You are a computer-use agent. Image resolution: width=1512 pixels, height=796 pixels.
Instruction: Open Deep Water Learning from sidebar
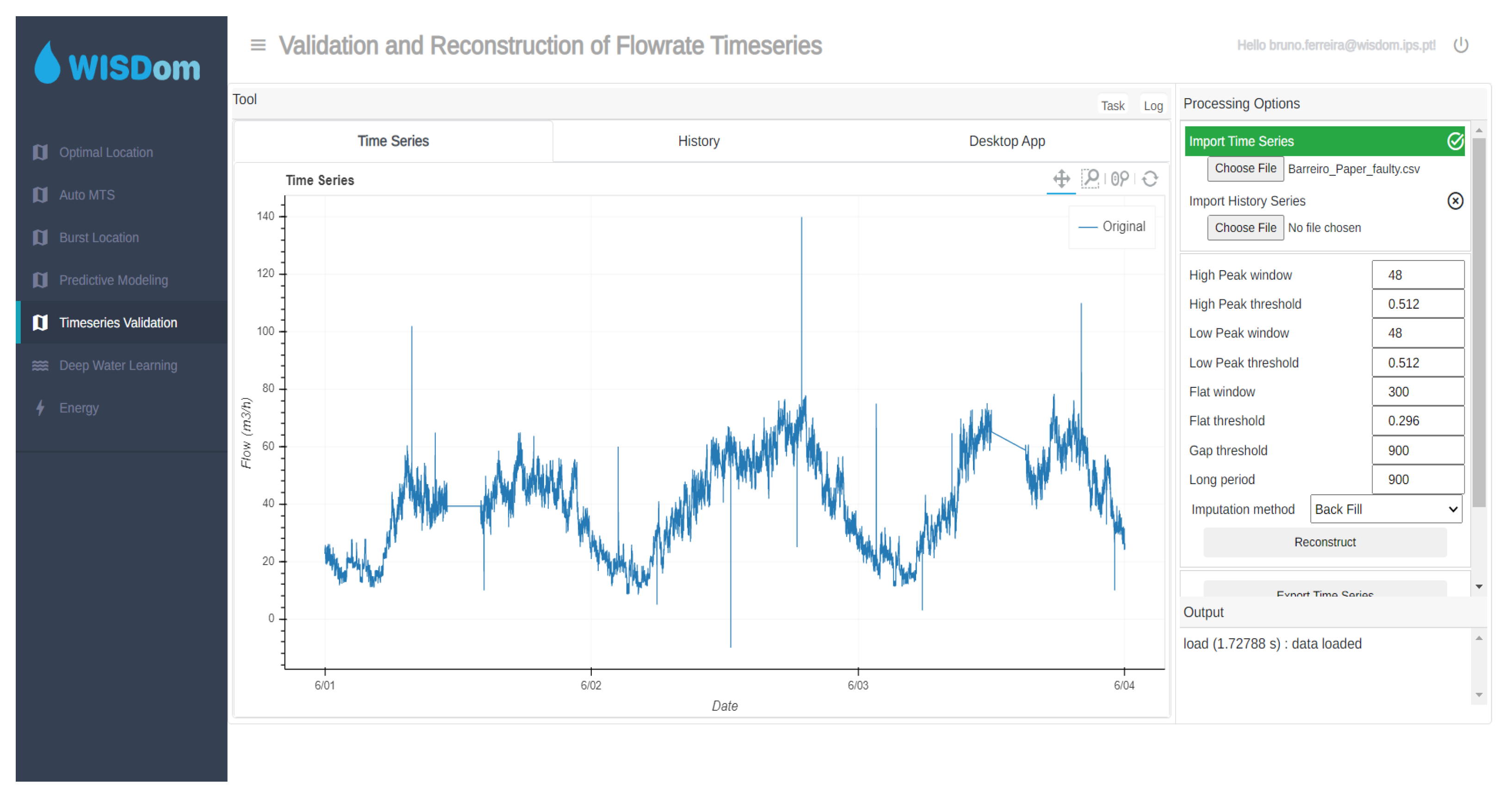(118, 365)
